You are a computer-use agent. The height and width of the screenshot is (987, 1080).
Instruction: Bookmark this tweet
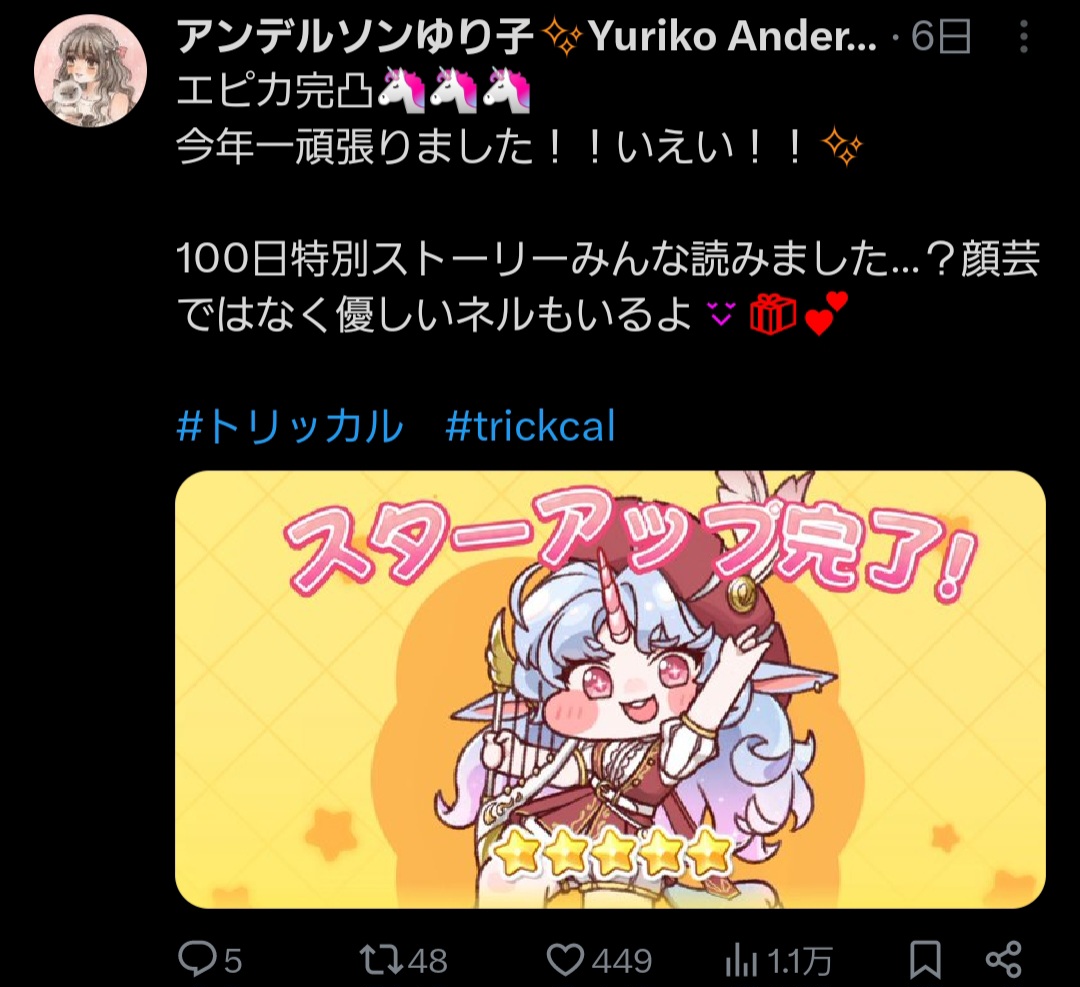click(925, 959)
